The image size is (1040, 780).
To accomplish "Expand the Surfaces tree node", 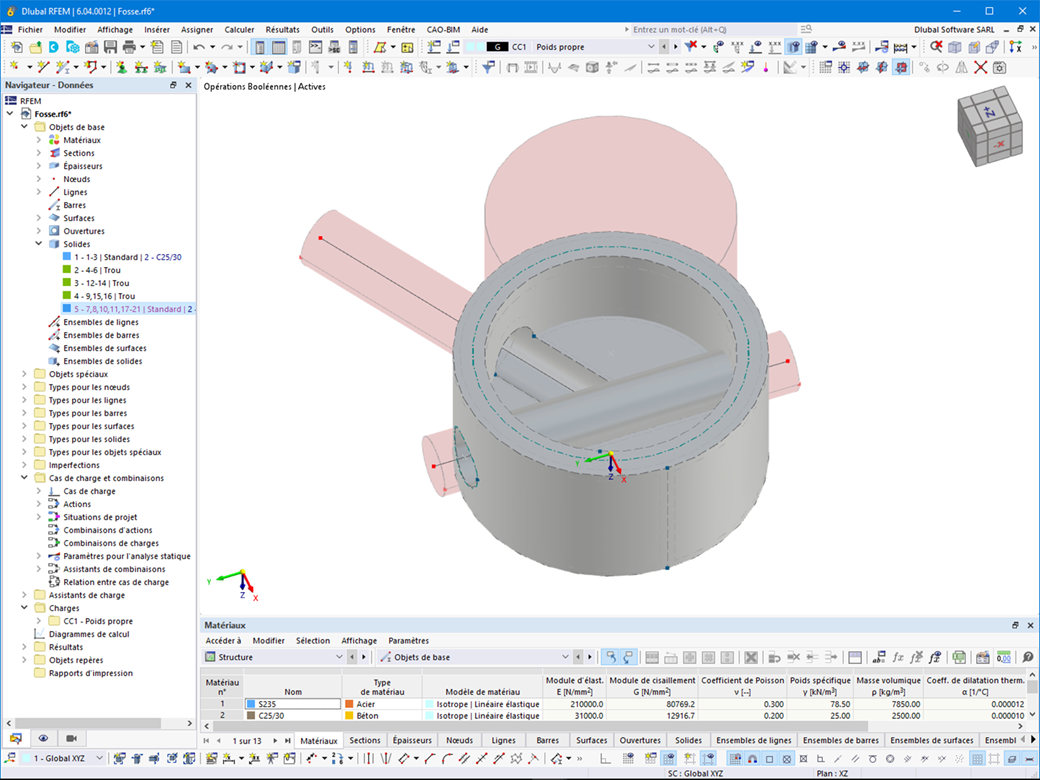I will 38,218.
